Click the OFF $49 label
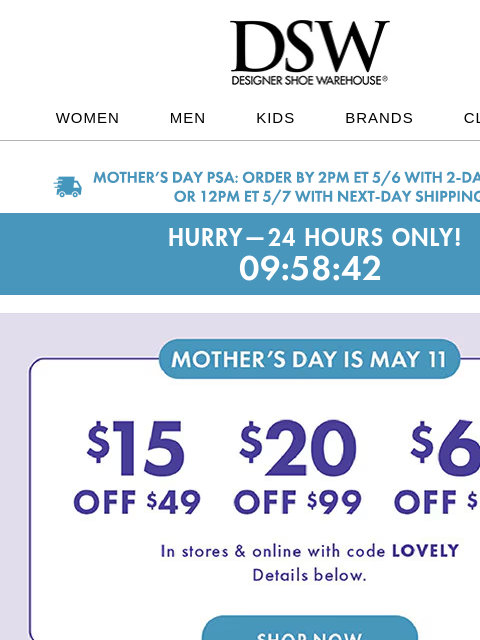480x640 pixels. [x=137, y=502]
